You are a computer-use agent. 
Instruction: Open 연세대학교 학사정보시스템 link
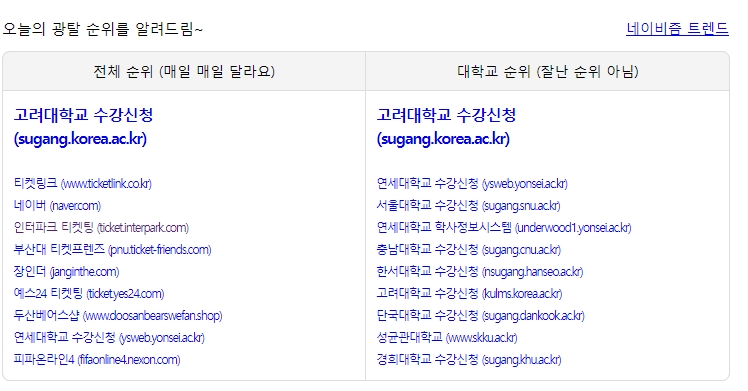pos(504,227)
